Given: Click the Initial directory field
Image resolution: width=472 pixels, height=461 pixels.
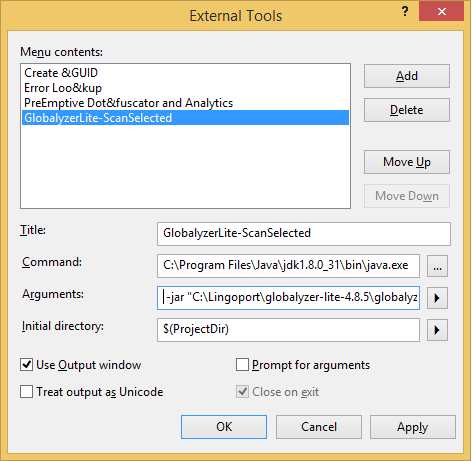Looking at the screenshot, I should [x=288, y=330].
